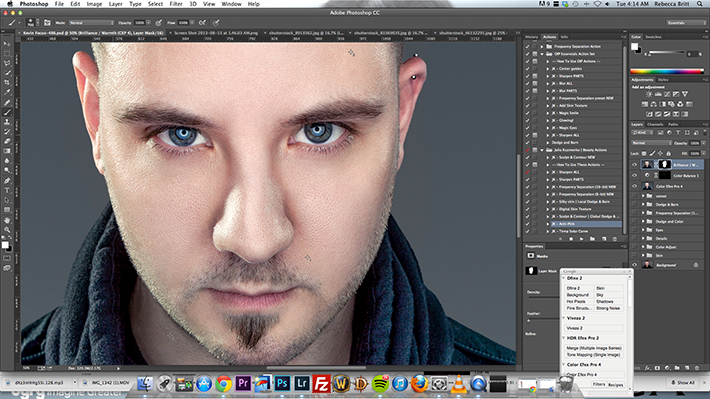Hide the Background layer with its eye icon
The height and width of the screenshot is (399, 710).
pyautogui.click(x=634, y=265)
